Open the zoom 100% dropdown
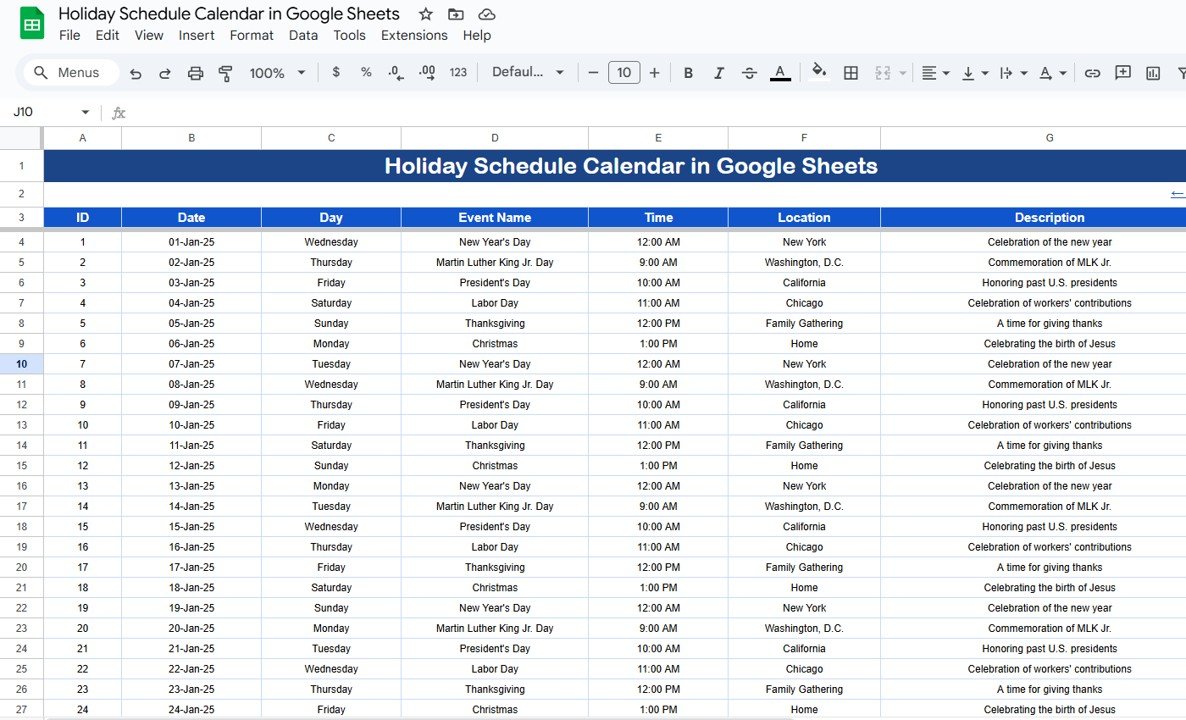The image size is (1186, 720). click(x=278, y=73)
